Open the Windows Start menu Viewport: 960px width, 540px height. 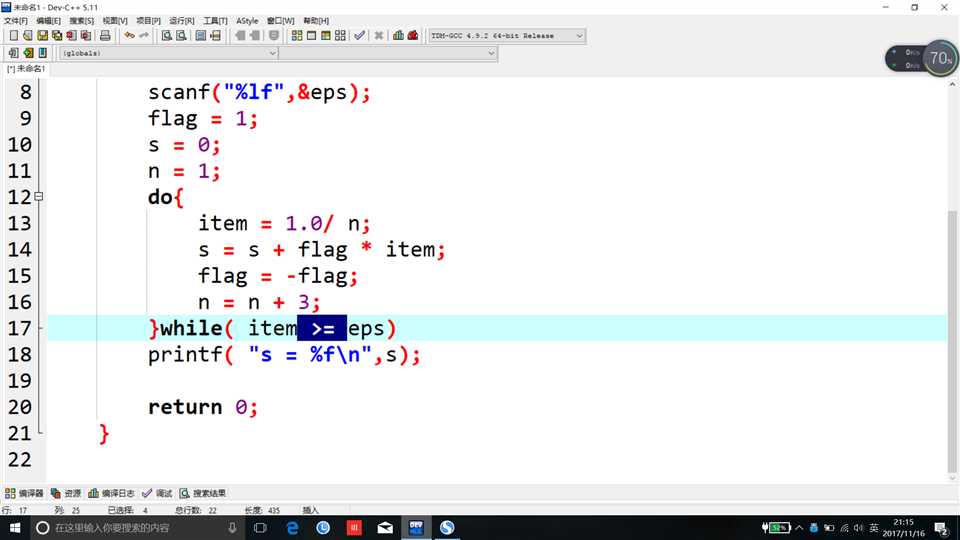(15, 528)
